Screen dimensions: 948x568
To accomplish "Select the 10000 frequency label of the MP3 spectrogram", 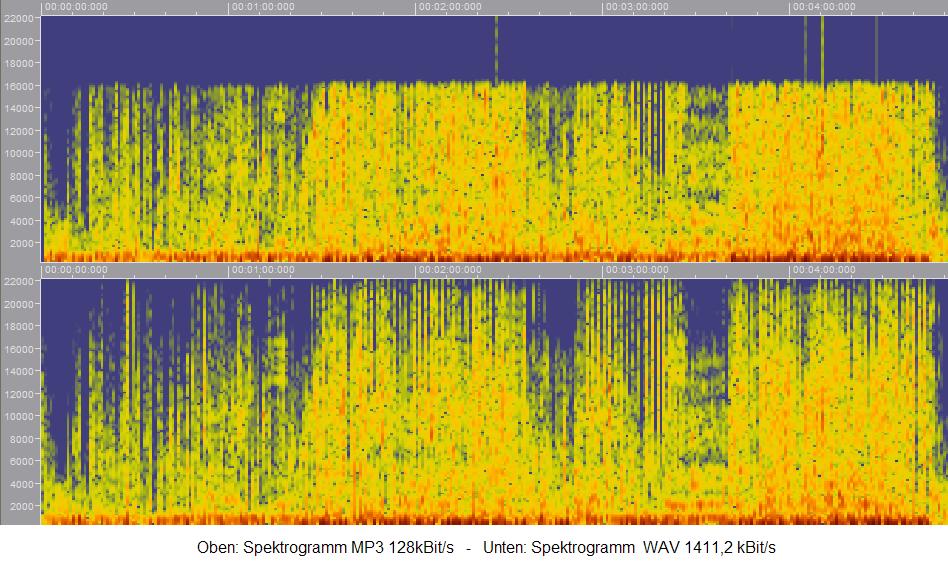I will pyautogui.click(x=19, y=154).
